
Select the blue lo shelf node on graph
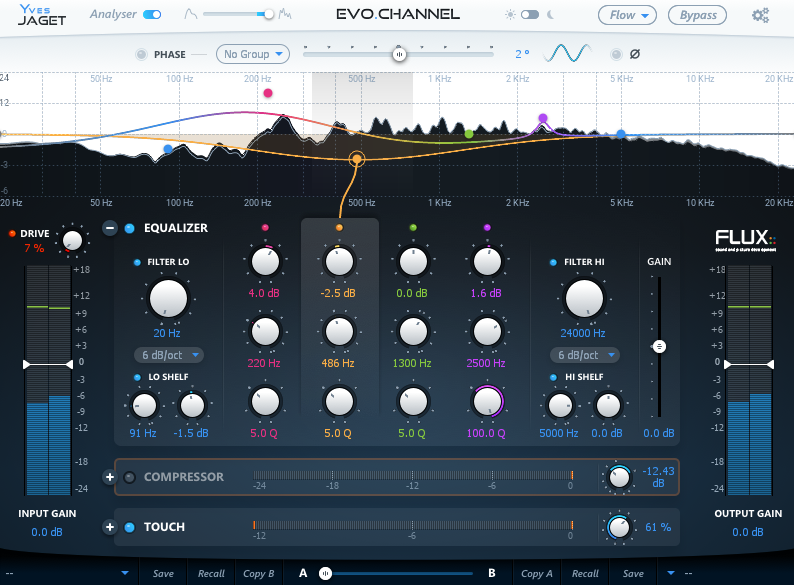[168, 148]
